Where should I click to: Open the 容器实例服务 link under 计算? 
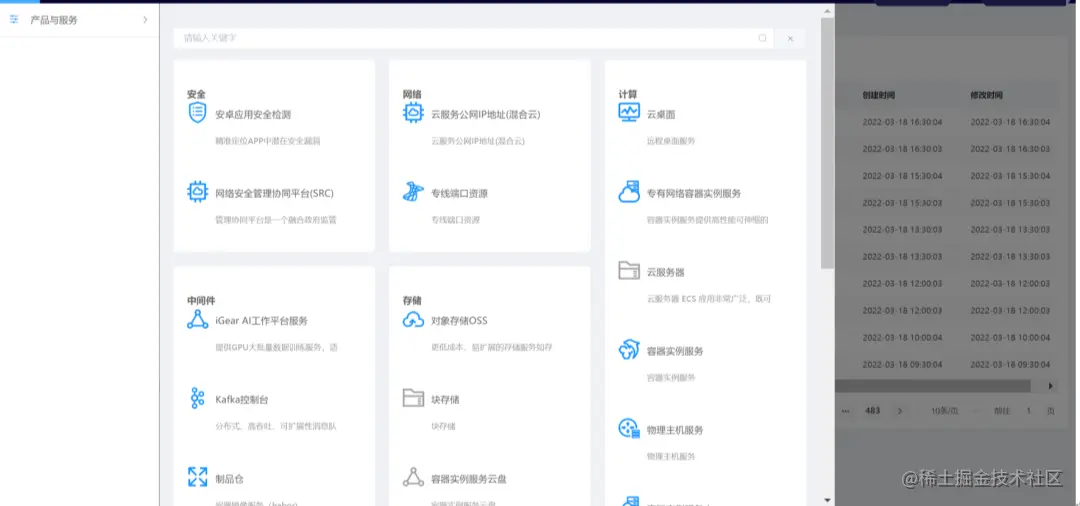[x=675, y=351]
